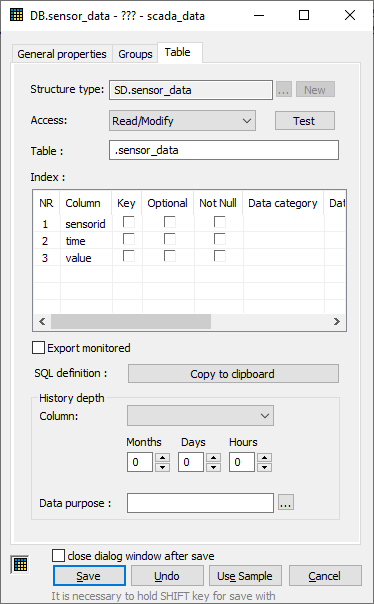The image size is (374, 604).
Task: Select the time row name
Action: [x=75, y=241]
